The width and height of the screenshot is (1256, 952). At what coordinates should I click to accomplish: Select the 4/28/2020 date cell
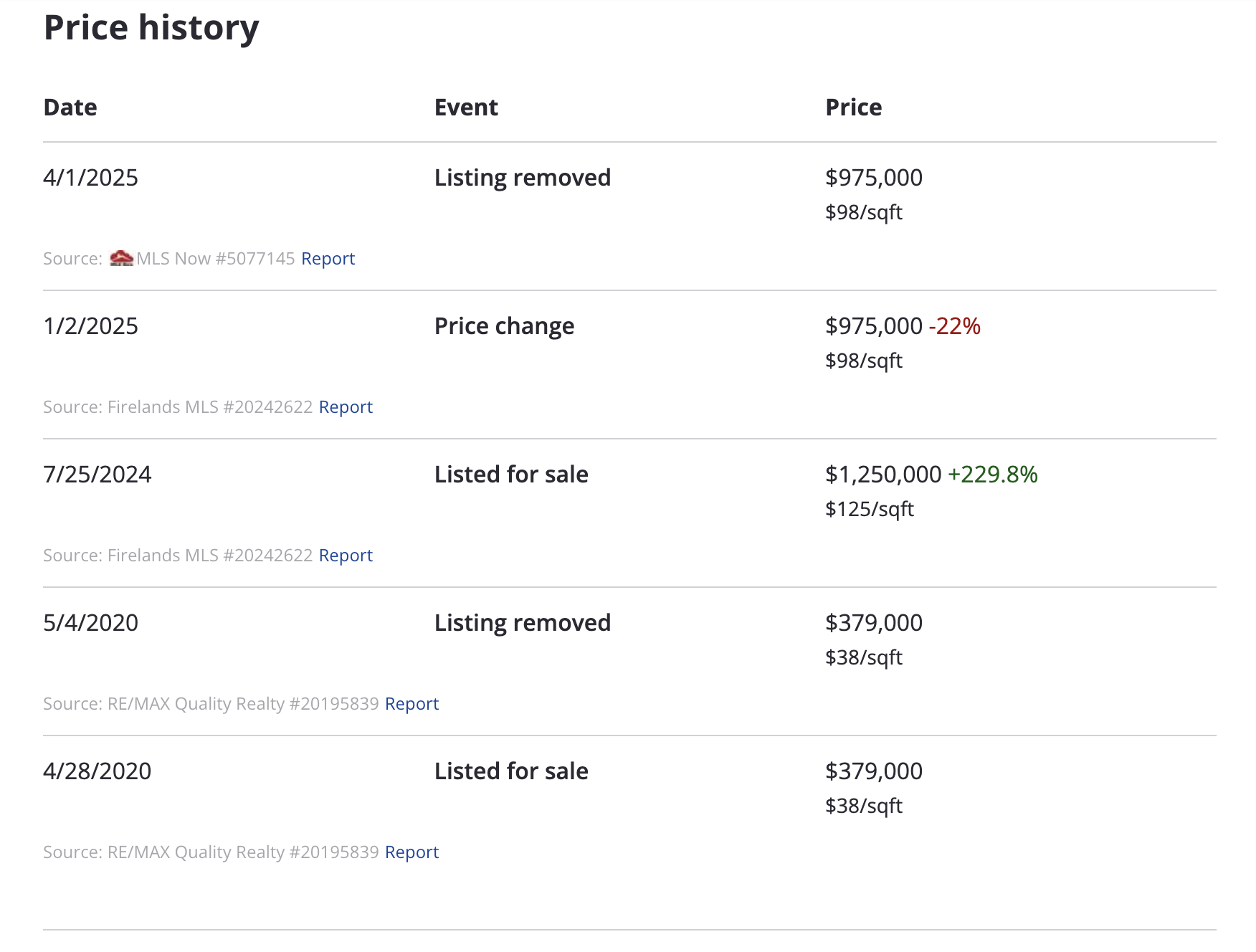pos(97,771)
